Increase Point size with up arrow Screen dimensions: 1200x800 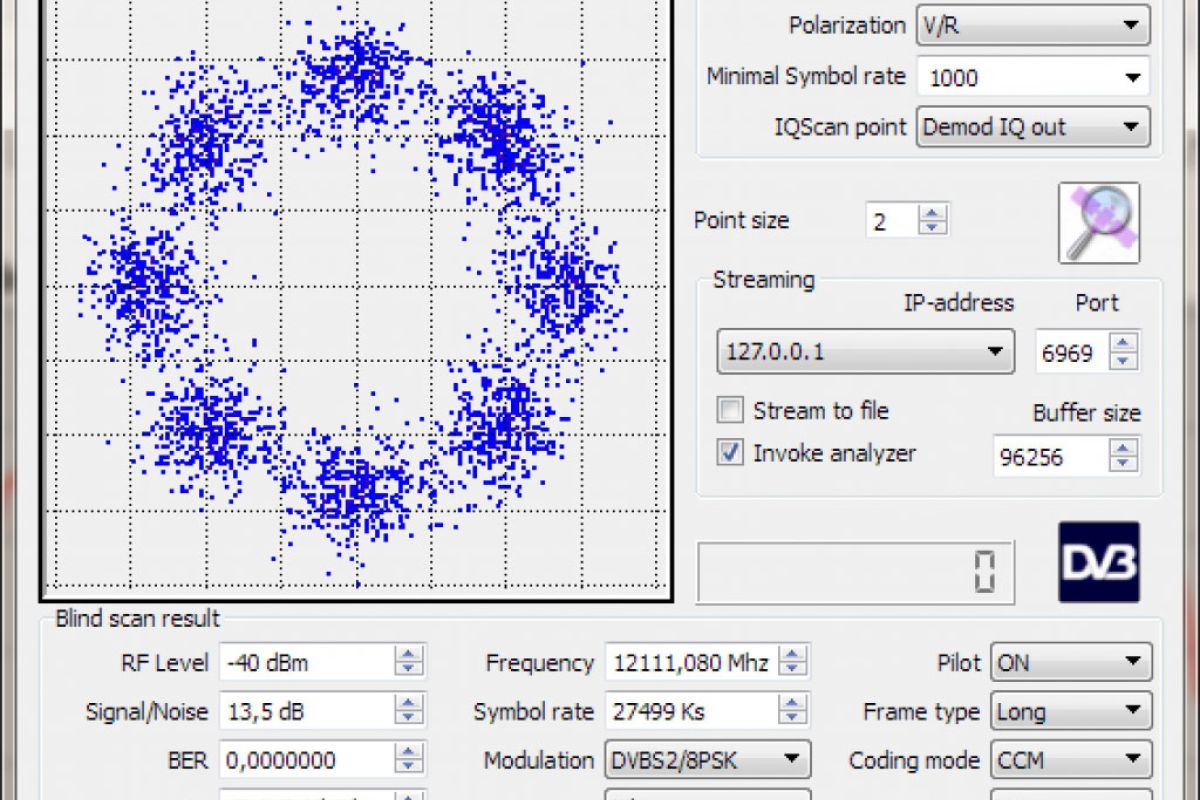(932, 213)
